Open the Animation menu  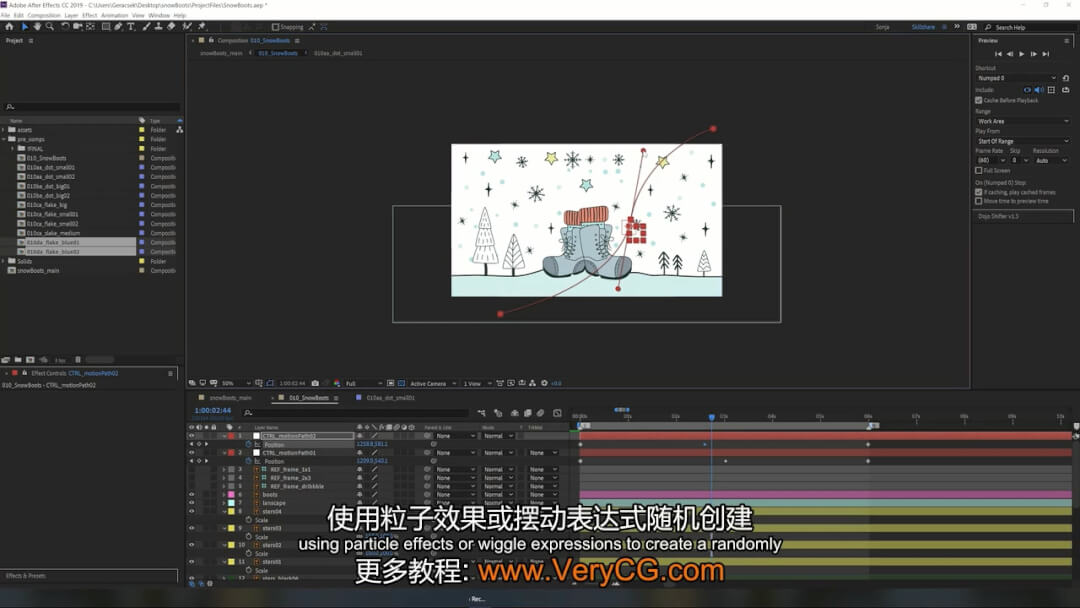tap(114, 15)
